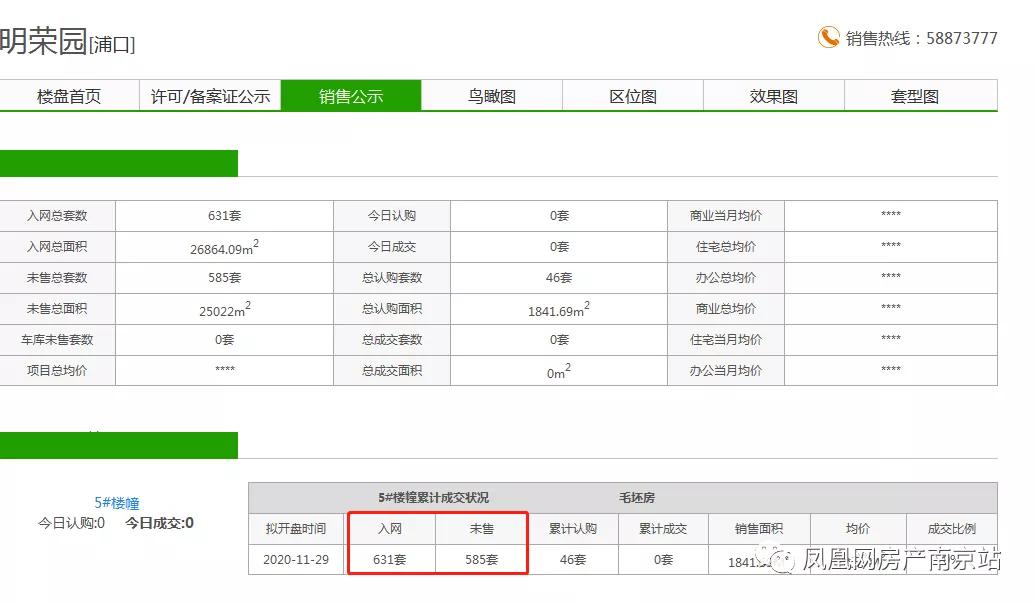Click the 入网总套数 row label

click(60, 215)
